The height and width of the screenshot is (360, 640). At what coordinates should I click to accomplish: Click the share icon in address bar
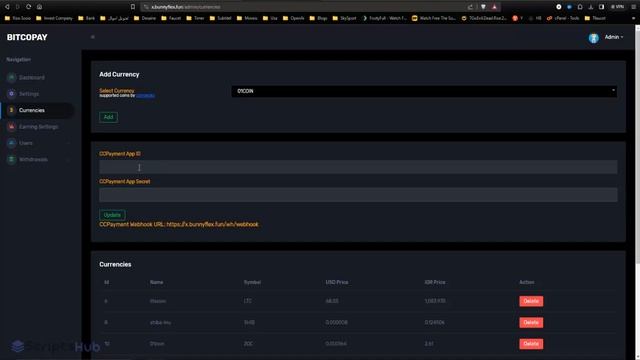click(x=470, y=7)
